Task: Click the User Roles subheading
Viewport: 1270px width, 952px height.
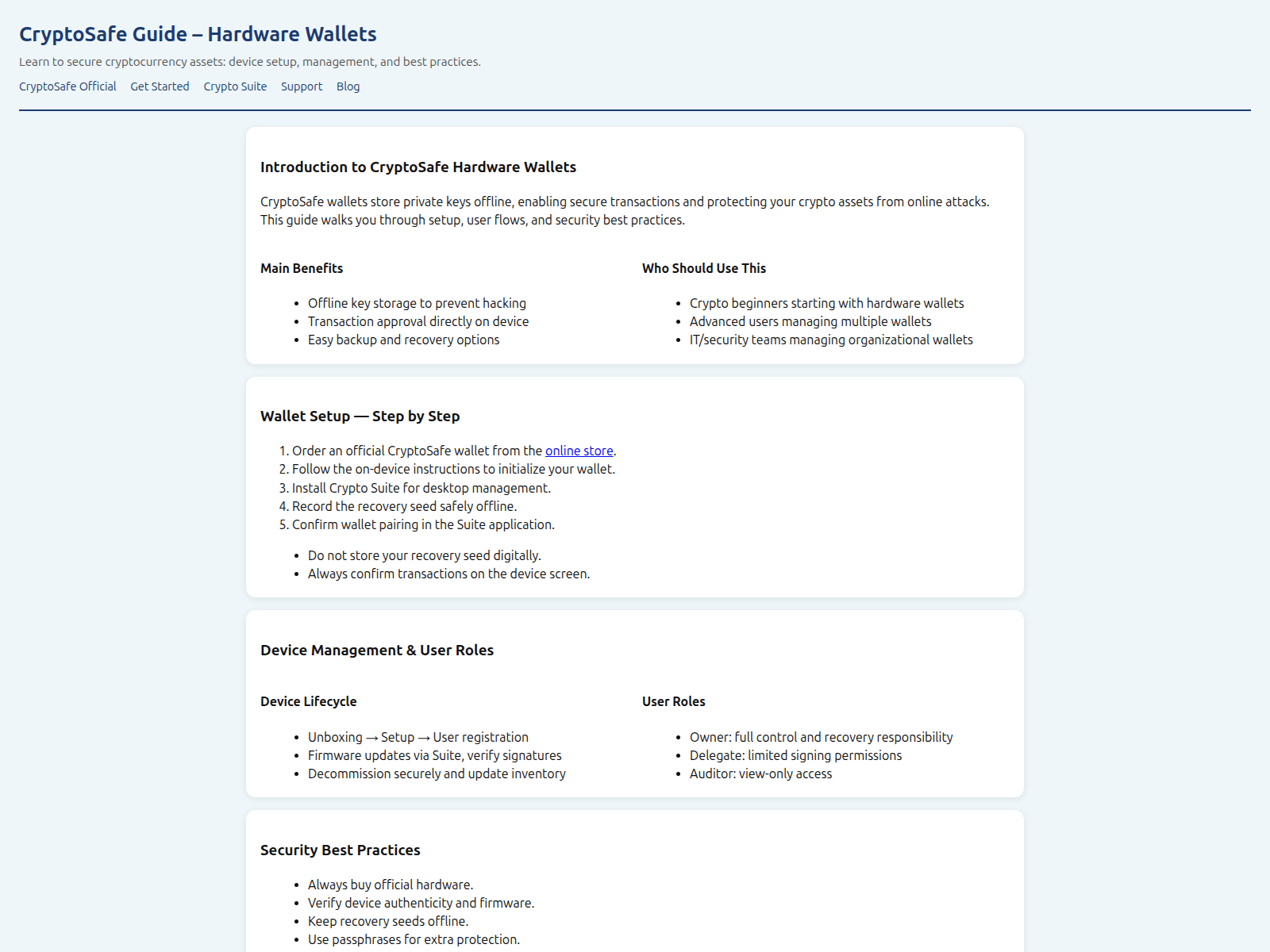Action: 673,701
